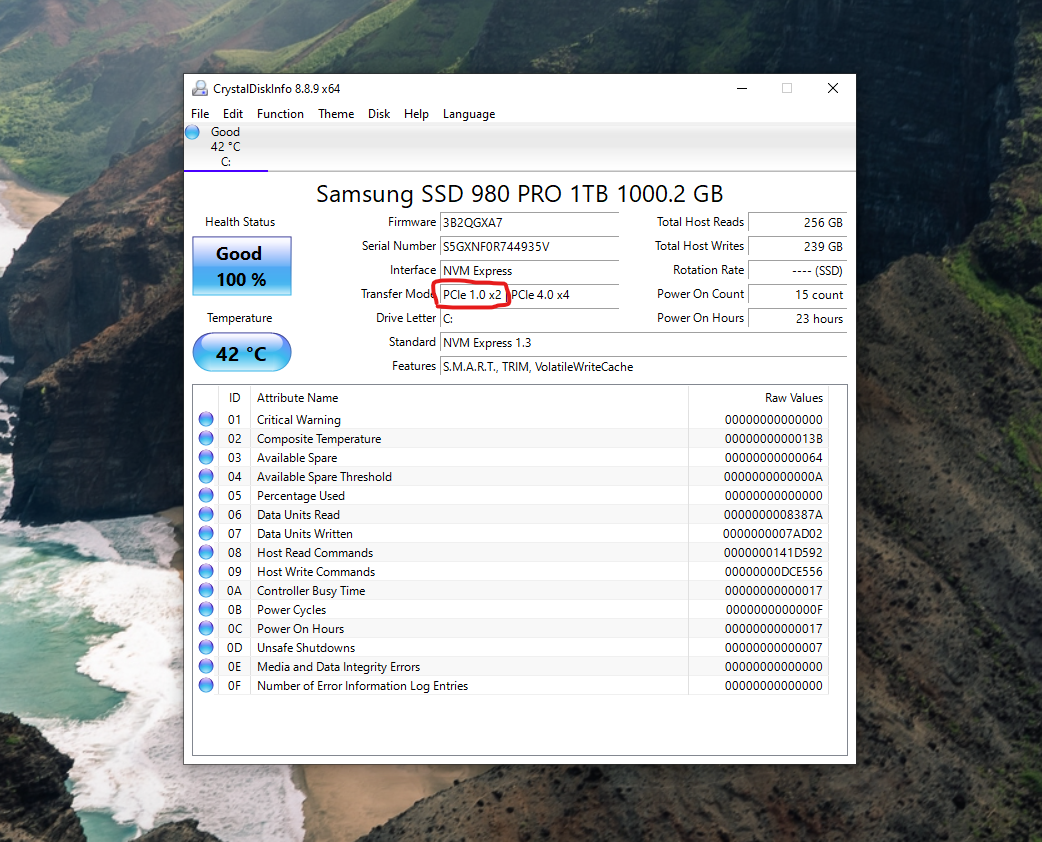Select the indicator icon for Available Spare
Screen dimensions: 1042x842
pos(206,457)
